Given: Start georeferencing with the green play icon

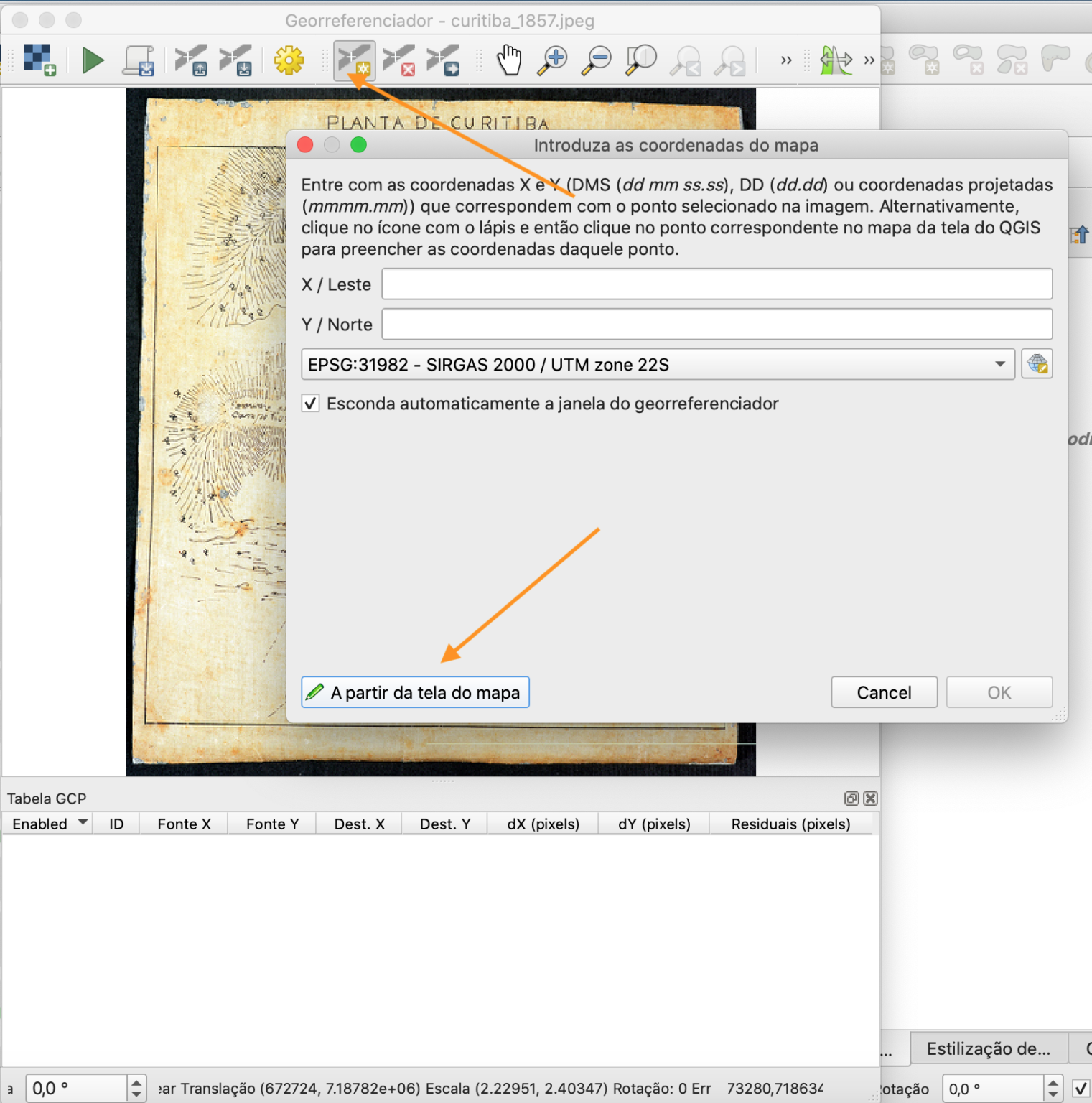Looking at the screenshot, I should (x=93, y=60).
